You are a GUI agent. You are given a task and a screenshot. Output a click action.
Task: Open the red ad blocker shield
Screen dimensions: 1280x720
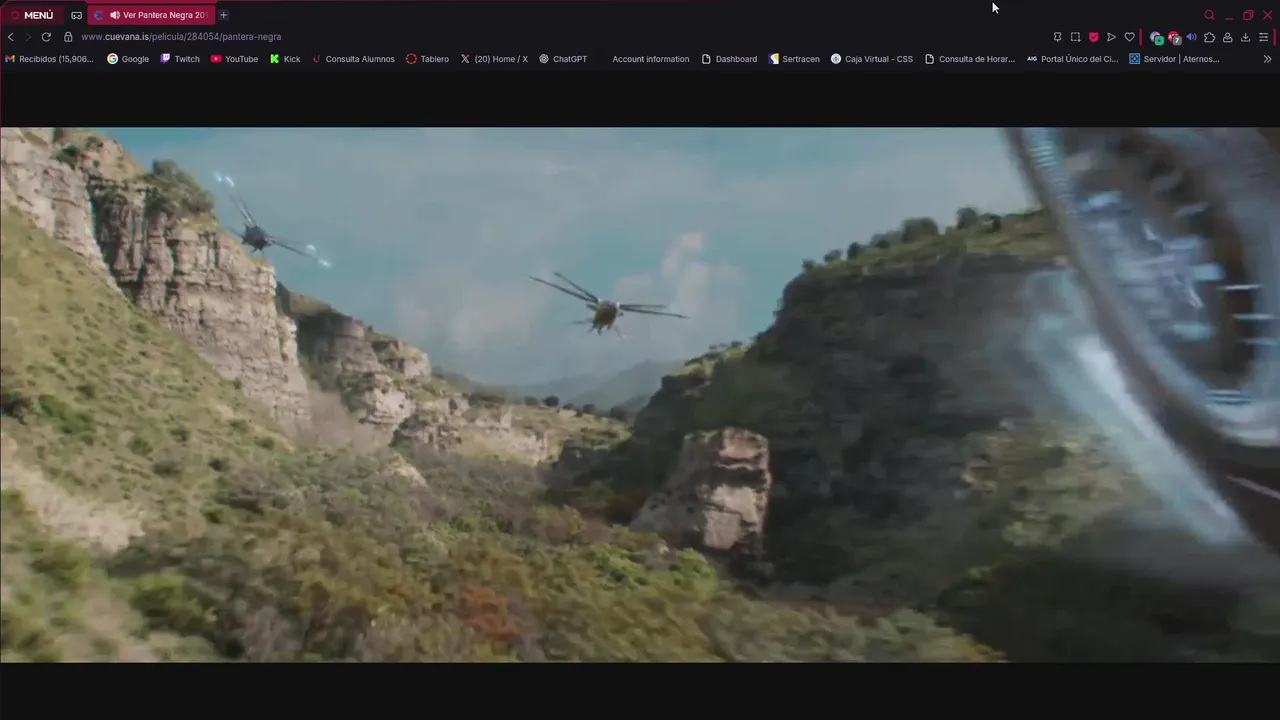[x=1093, y=37]
